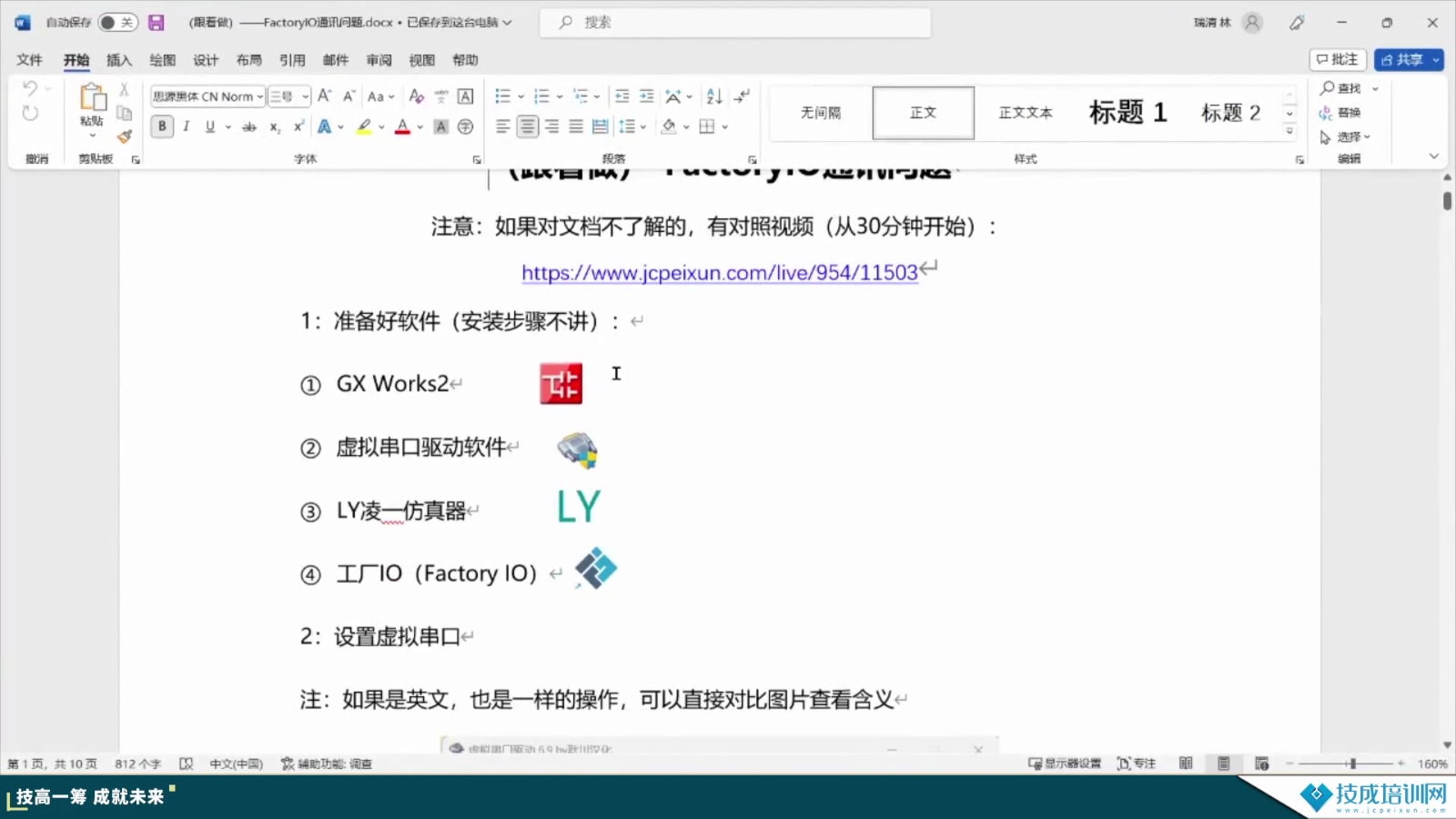Switch to the Design tab
The height and width of the screenshot is (819, 1456).
(206, 60)
